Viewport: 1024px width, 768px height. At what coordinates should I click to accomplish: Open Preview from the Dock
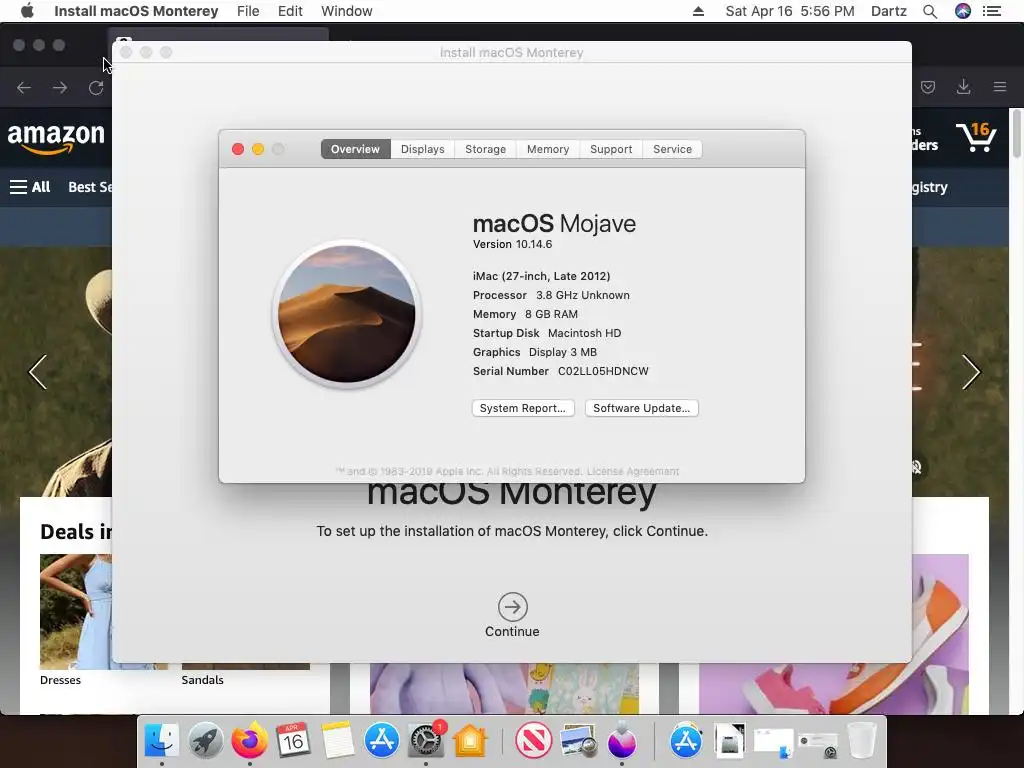pos(577,741)
